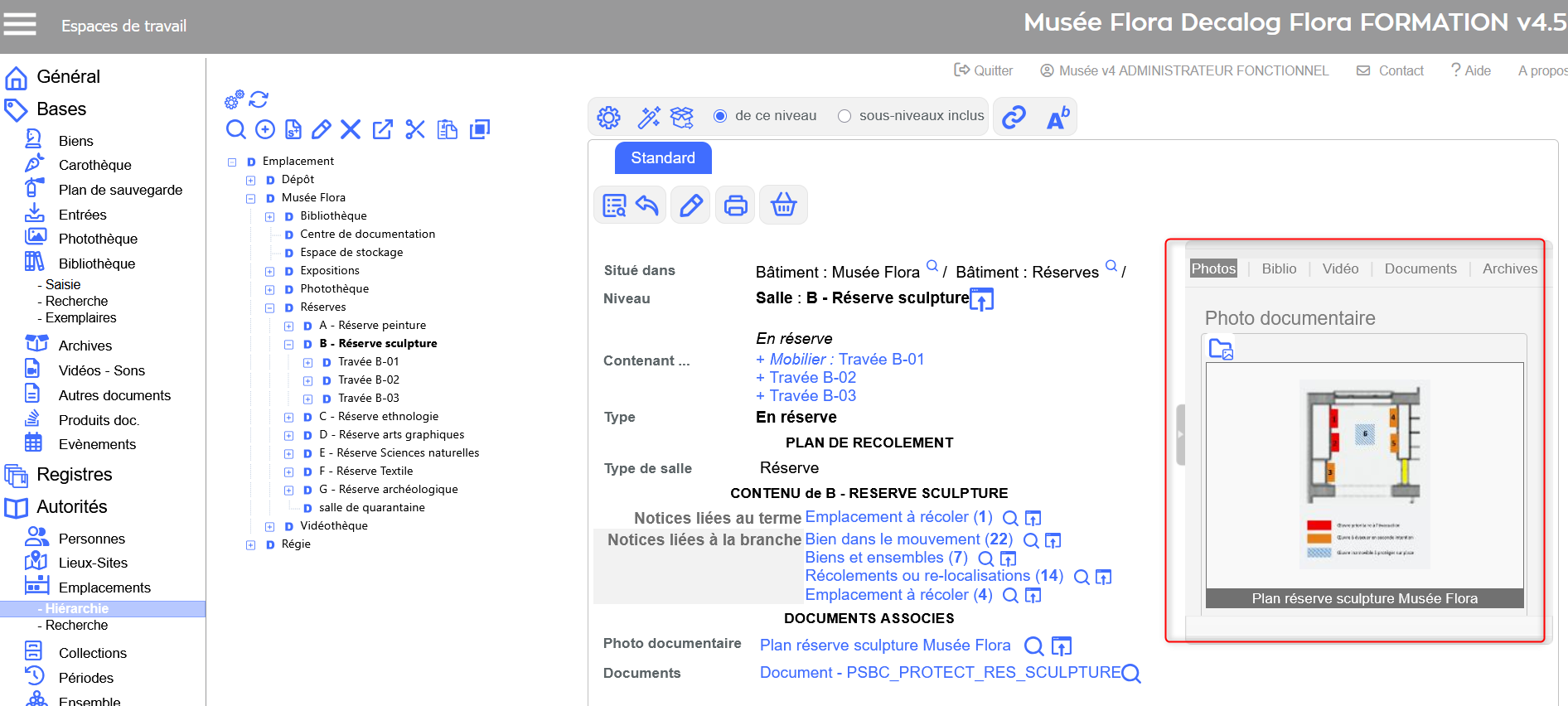This screenshot has width=1568, height=706.
Task: Click the Quitter link
Action: tap(984, 71)
